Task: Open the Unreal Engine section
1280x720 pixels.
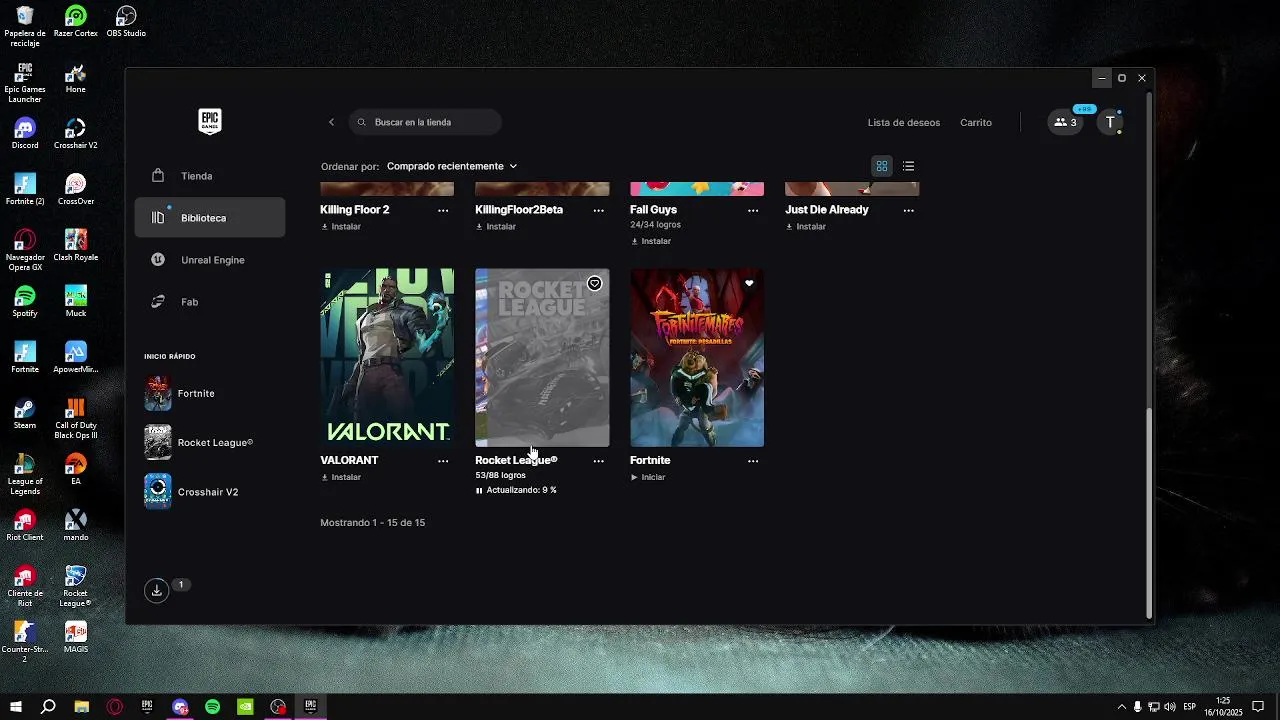Action: pyautogui.click(x=210, y=260)
